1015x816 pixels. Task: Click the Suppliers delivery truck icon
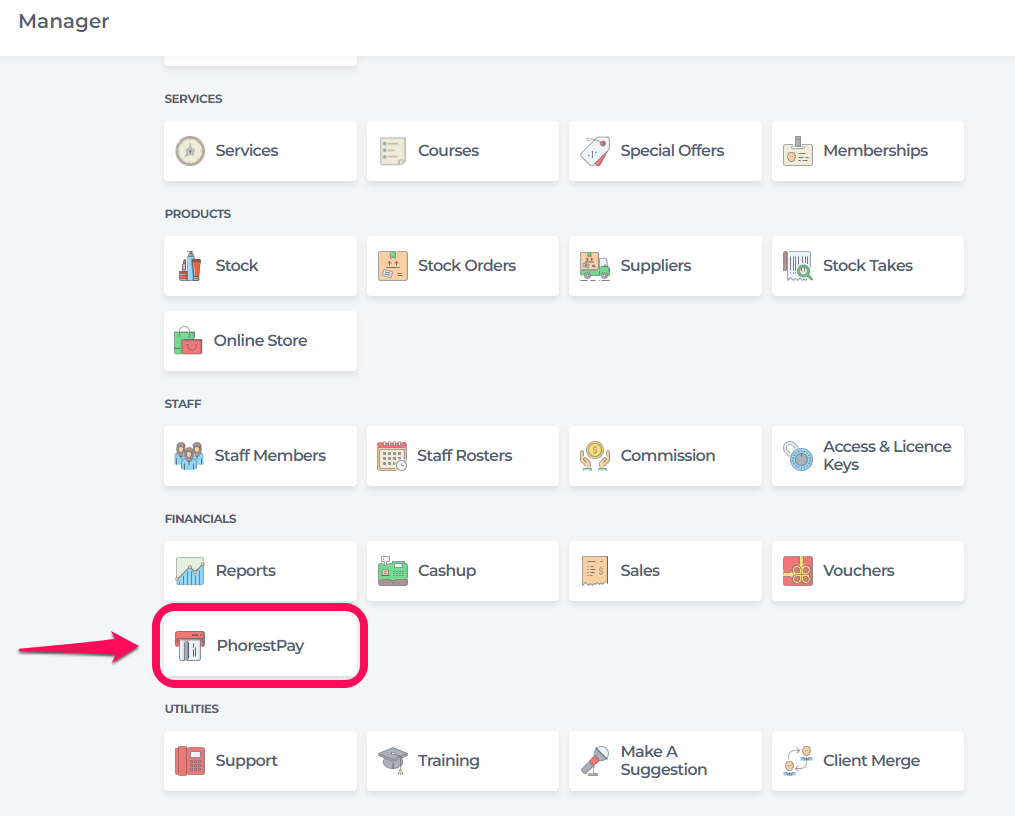(595, 266)
